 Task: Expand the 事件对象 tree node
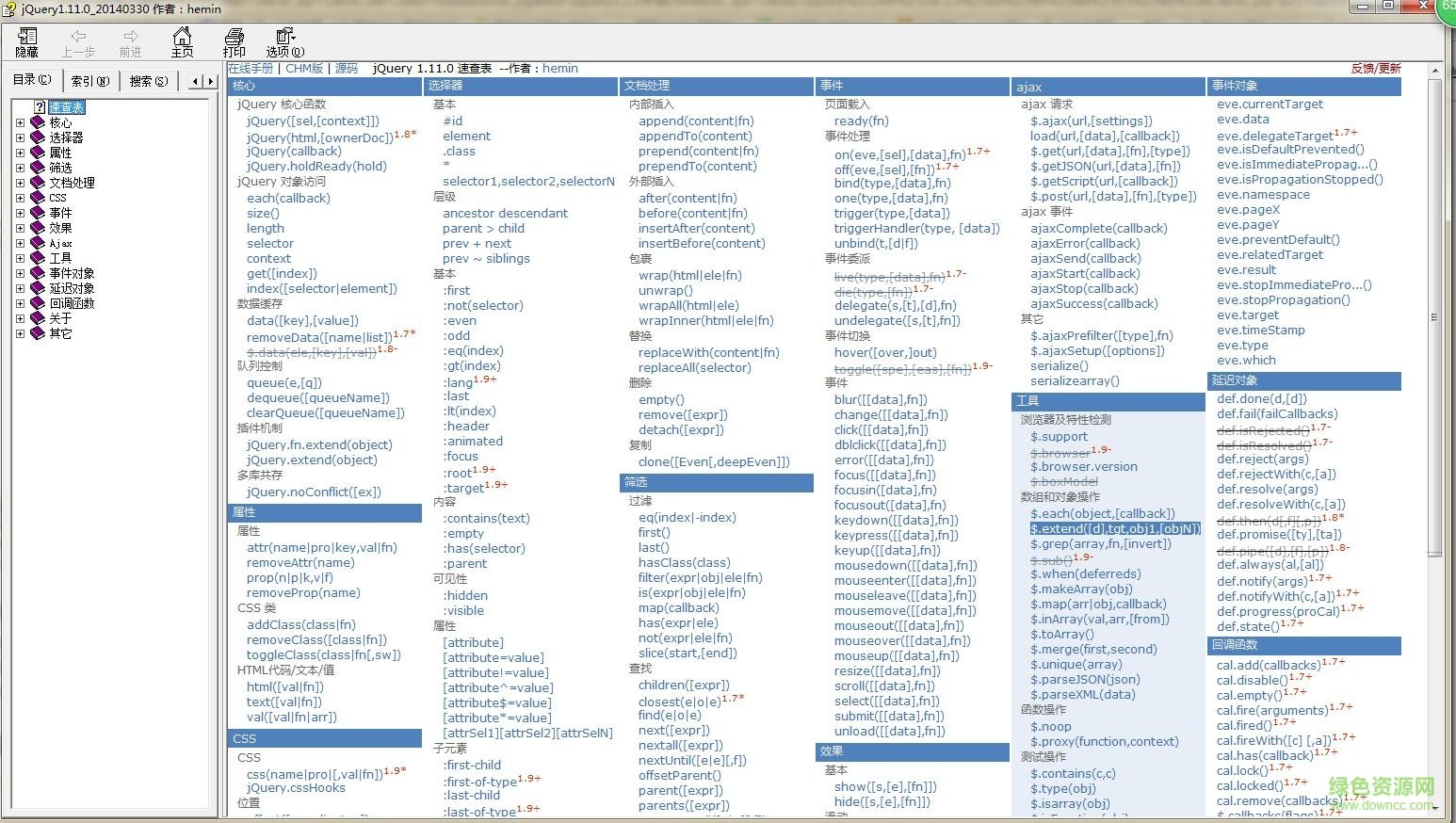21,273
